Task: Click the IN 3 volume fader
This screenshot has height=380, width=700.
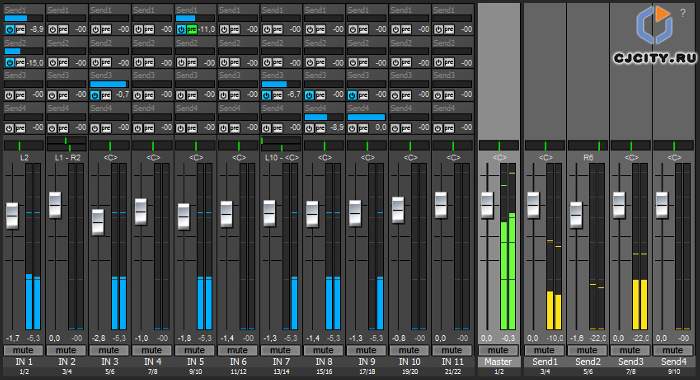Action: pos(98,222)
